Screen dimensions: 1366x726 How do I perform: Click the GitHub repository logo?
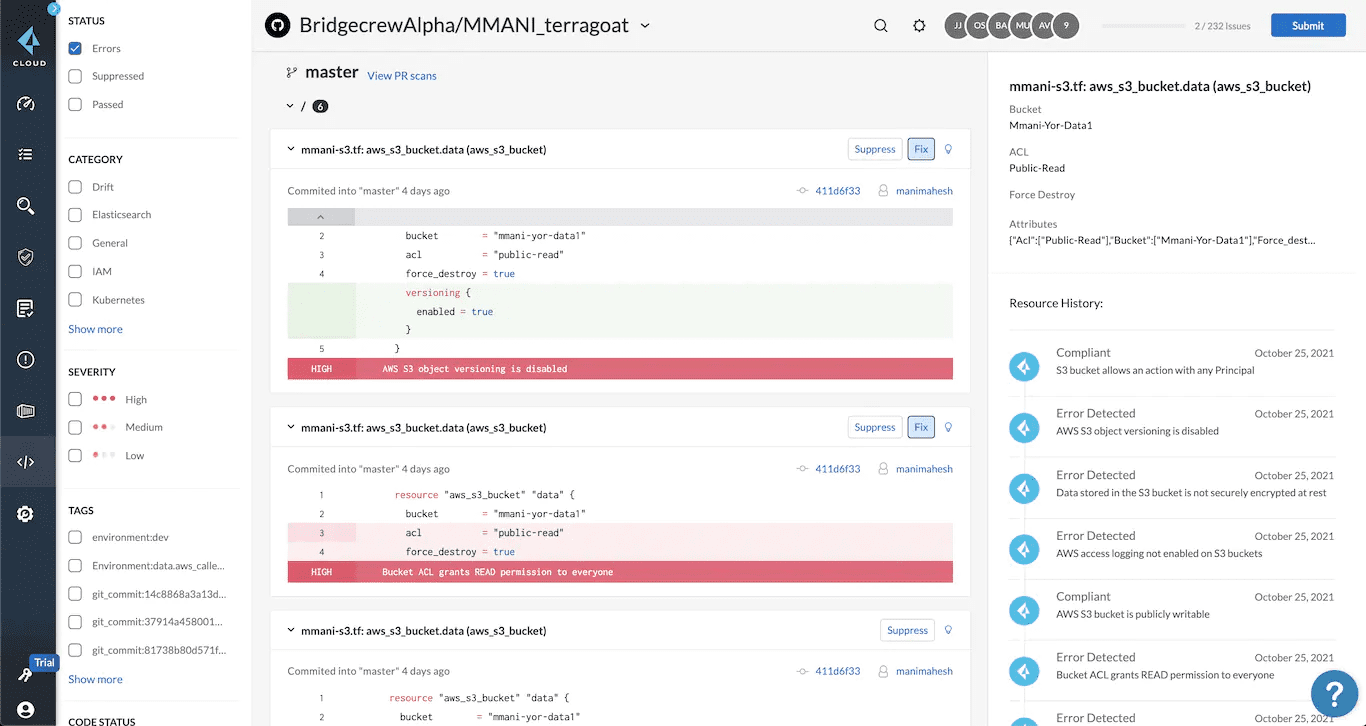277,25
